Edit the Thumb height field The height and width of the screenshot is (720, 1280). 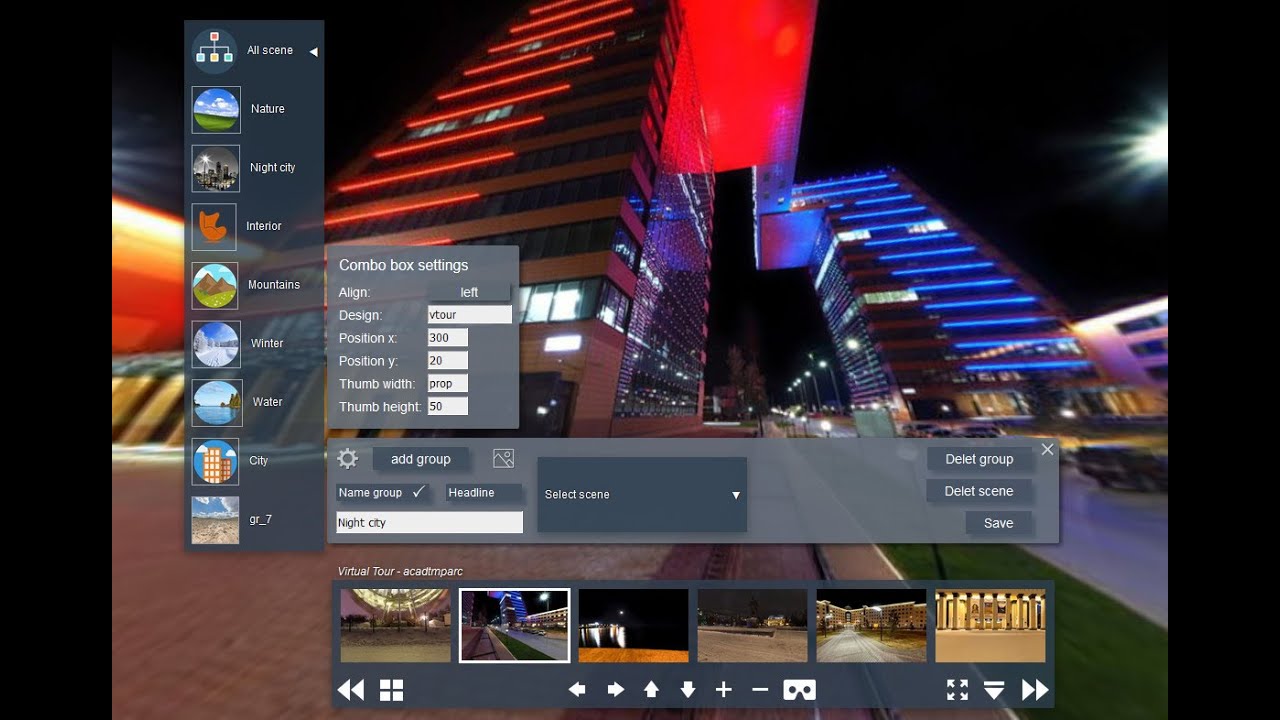point(447,407)
